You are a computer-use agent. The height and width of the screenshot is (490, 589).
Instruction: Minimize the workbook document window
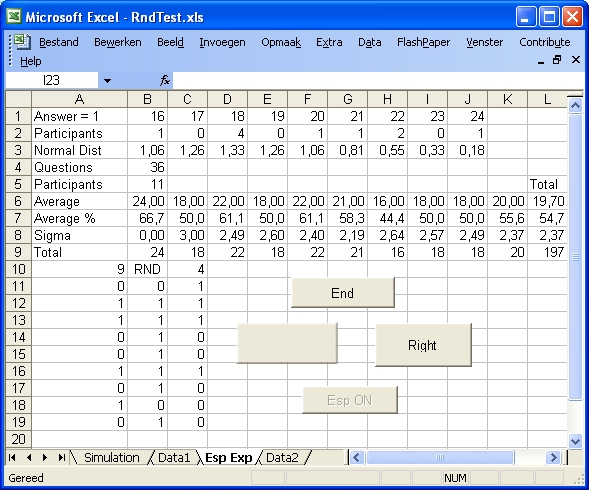[541, 61]
